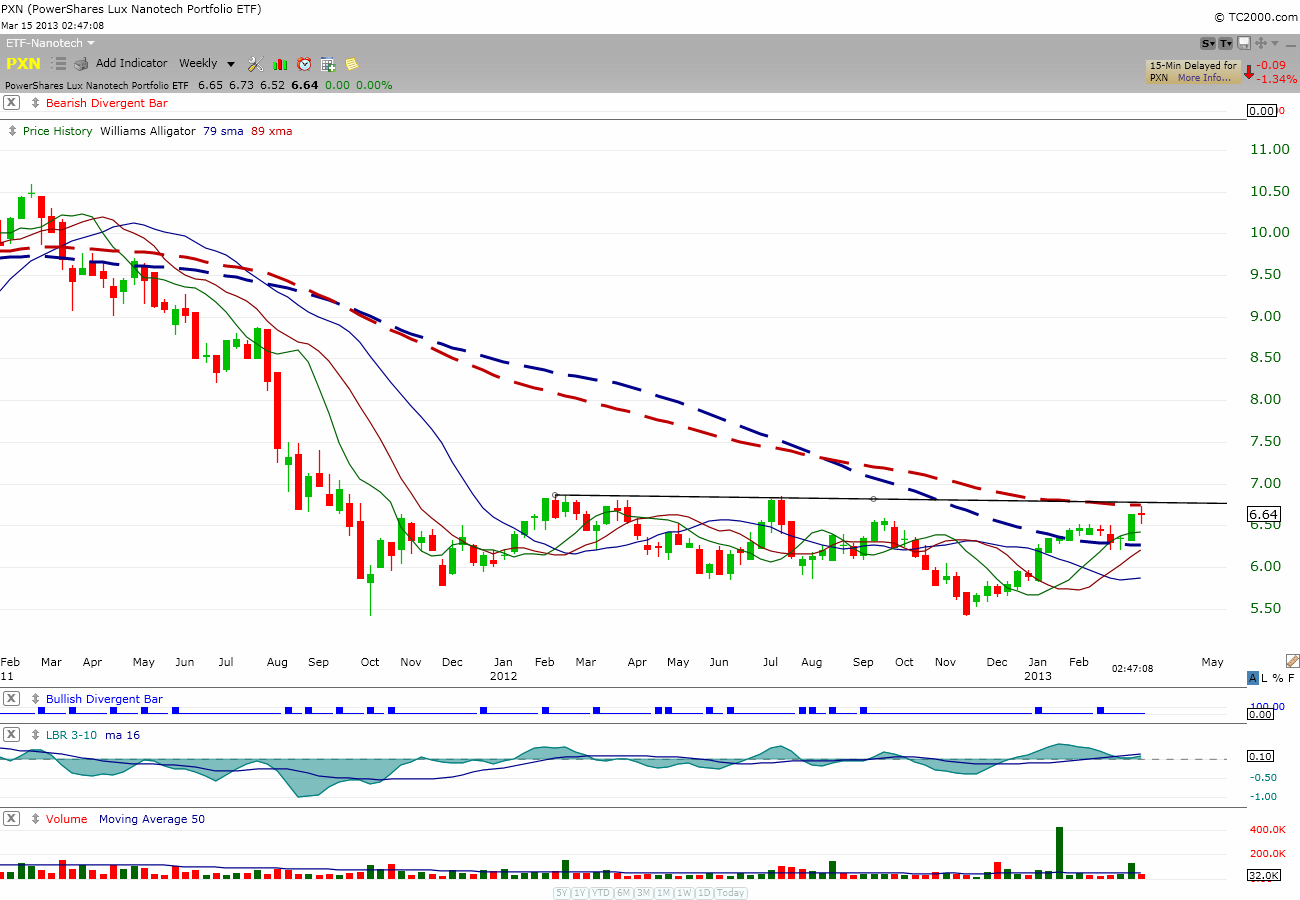Screen dimensions: 1300x900
Task: Click the tallest green volume bar
Action: (x=1059, y=853)
